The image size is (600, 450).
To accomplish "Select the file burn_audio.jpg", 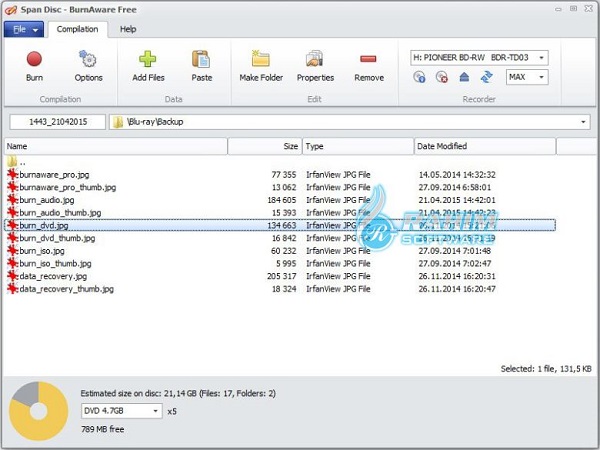I will pyautogui.click(x=47, y=200).
